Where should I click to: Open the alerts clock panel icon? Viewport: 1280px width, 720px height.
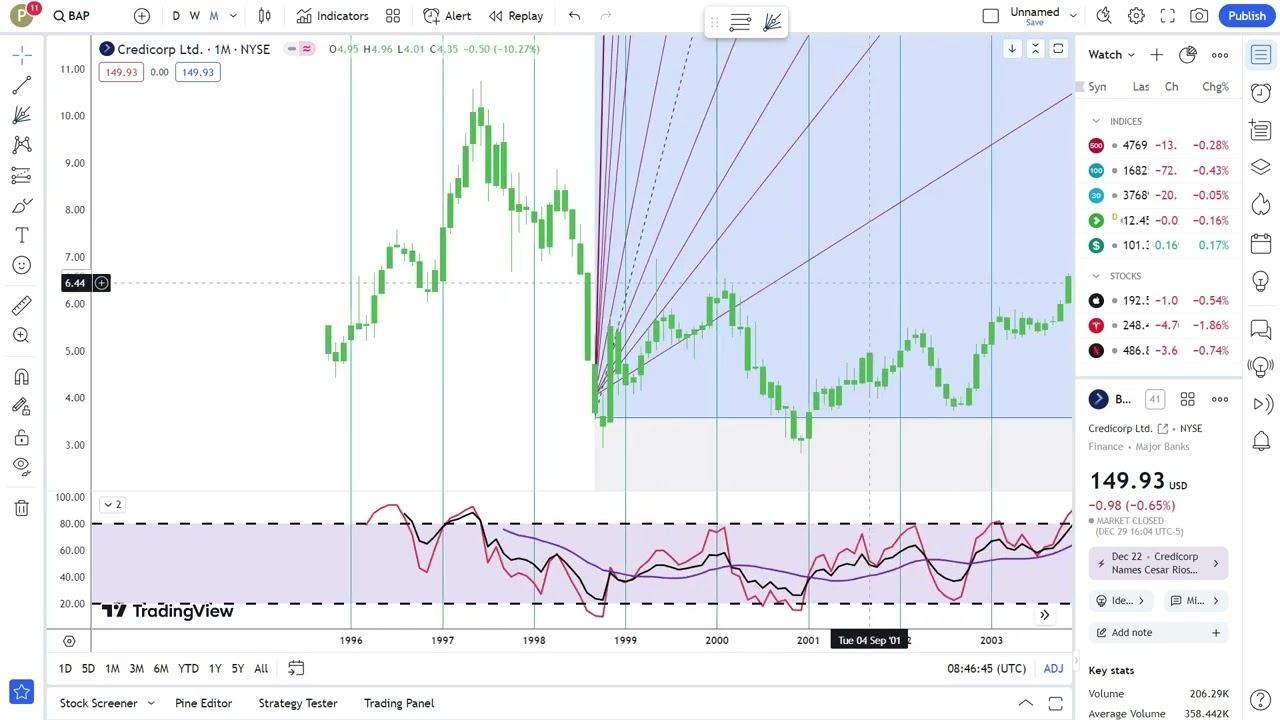[x=1261, y=92]
